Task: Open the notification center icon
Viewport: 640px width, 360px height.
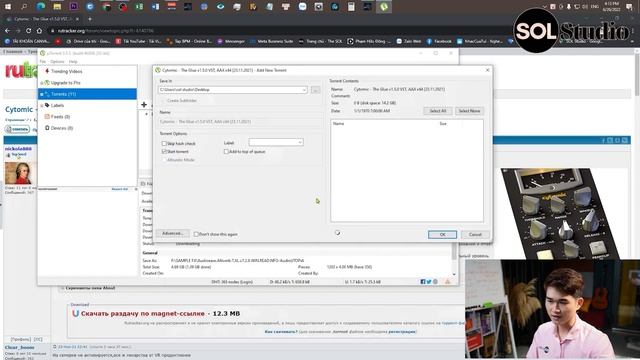Action: pos(629,7)
